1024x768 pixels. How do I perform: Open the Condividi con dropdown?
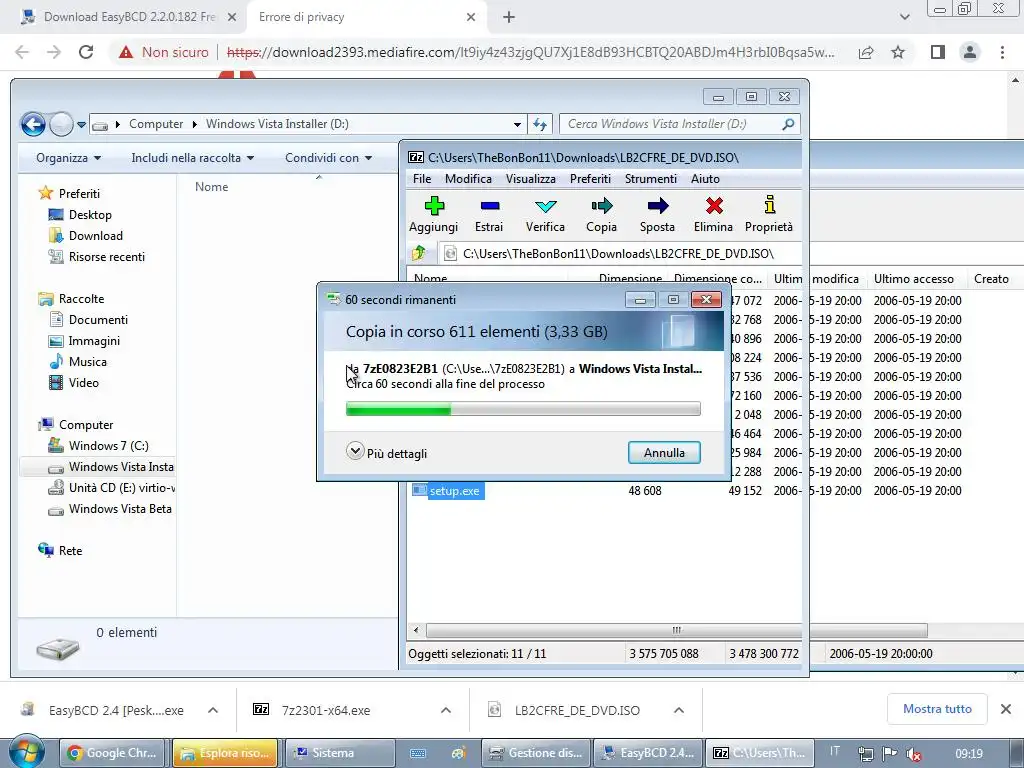(328, 158)
